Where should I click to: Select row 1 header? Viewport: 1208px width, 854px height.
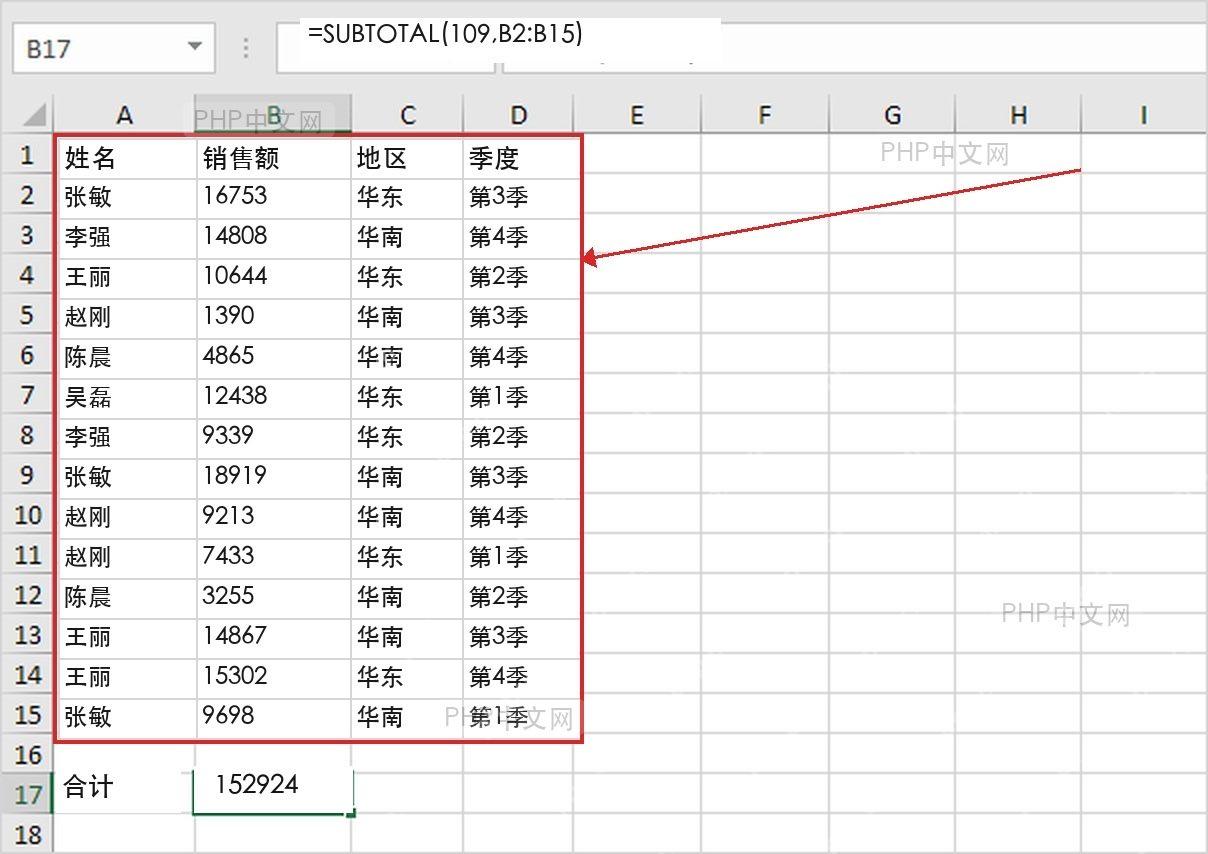pyautogui.click(x=27, y=156)
